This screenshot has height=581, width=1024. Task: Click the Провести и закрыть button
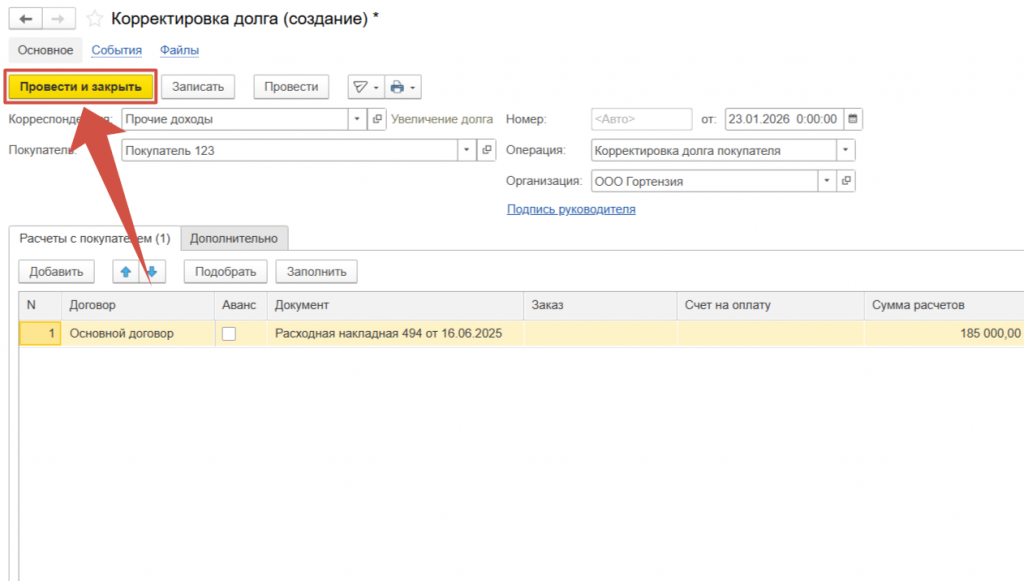pos(81,87)
